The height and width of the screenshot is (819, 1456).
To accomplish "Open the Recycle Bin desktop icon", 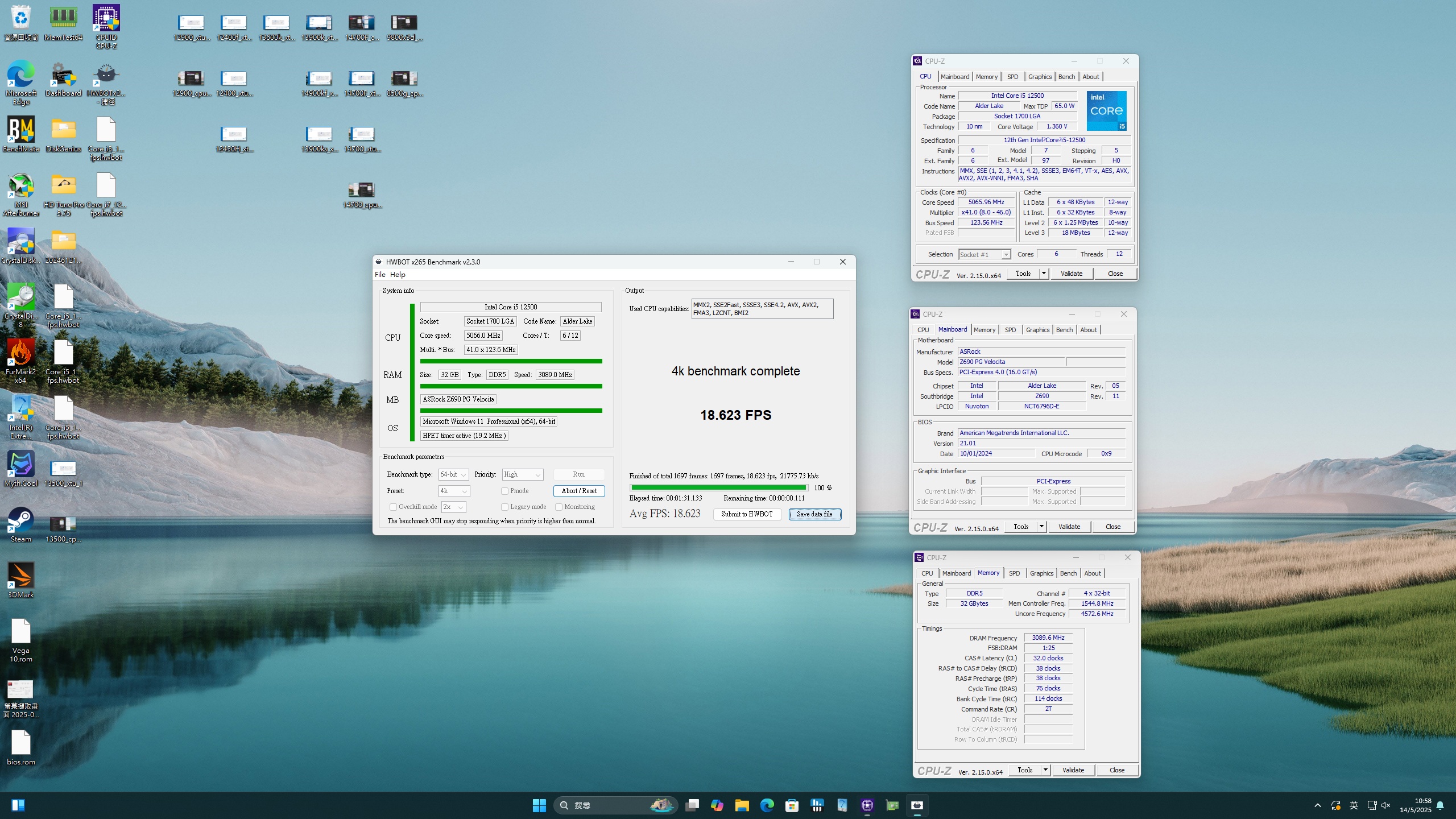I will click(21, 23).
